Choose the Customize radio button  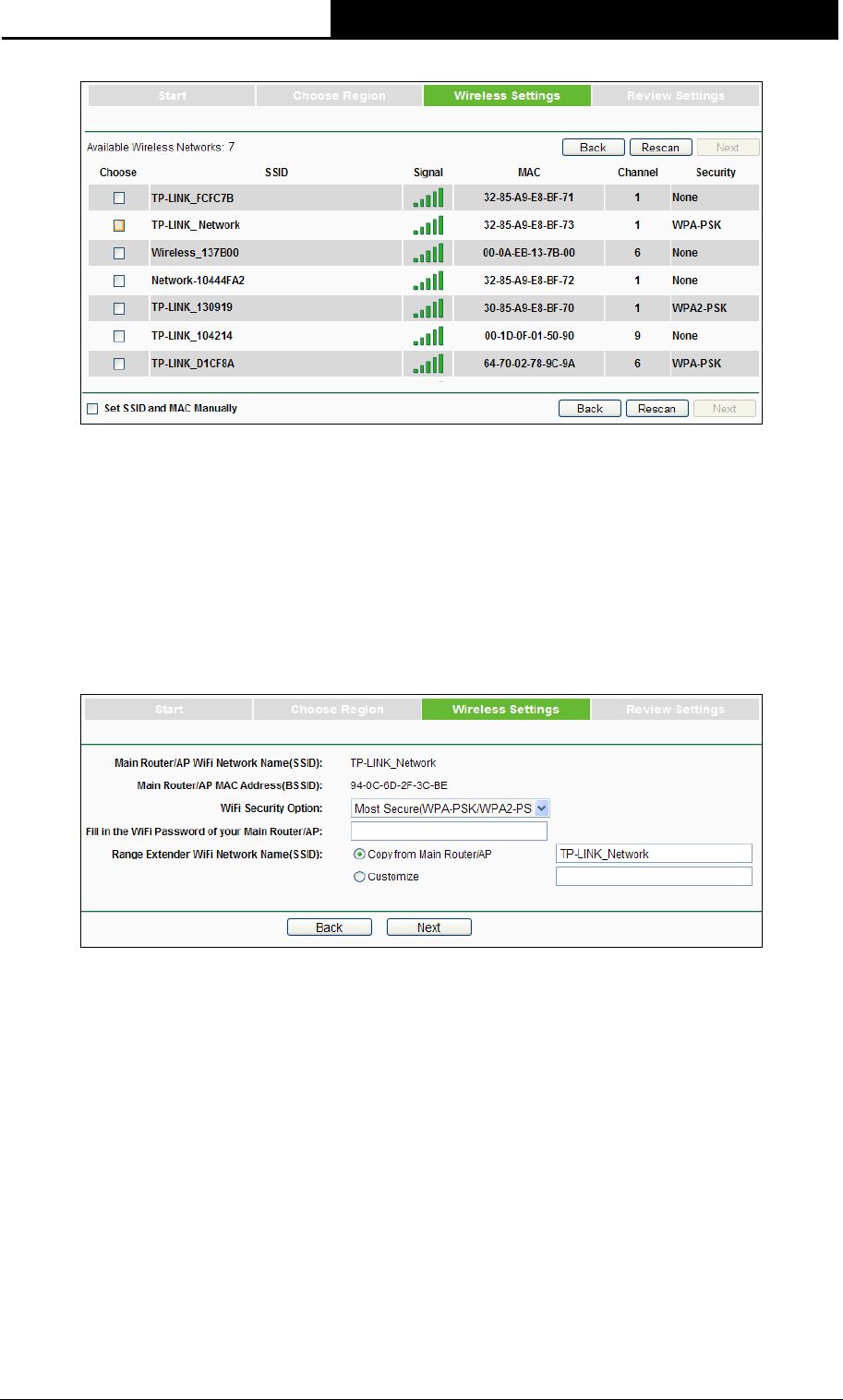tap(360, 877)
